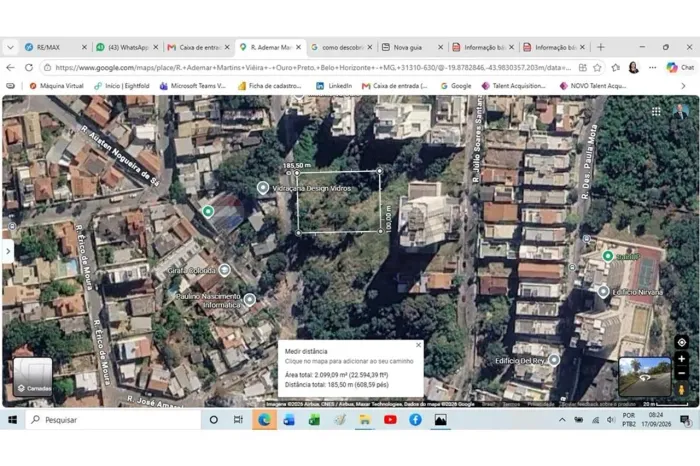Zoom in on the map

click(681, 359)
